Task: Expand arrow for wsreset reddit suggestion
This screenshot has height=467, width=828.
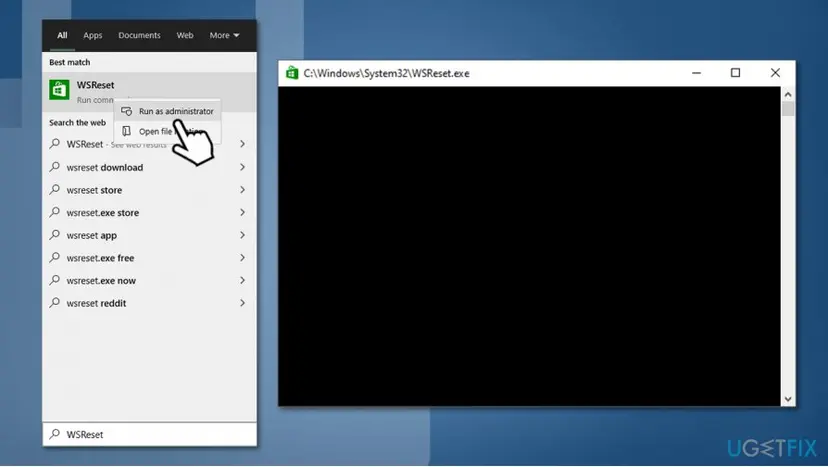Action: [242, 303]
